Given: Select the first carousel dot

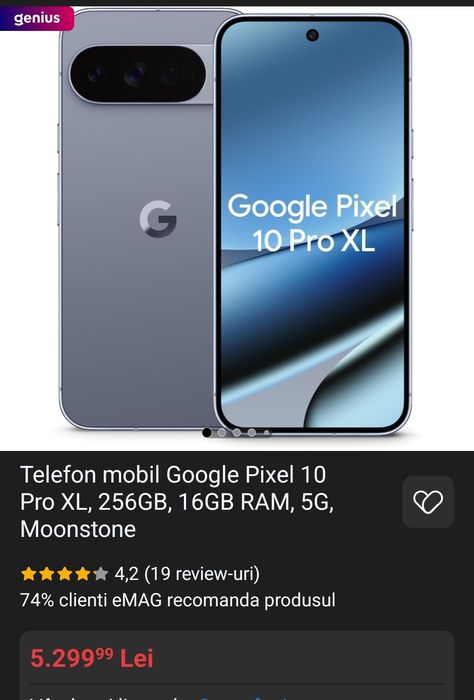Looking at the screenshot, I should [207, 432].
